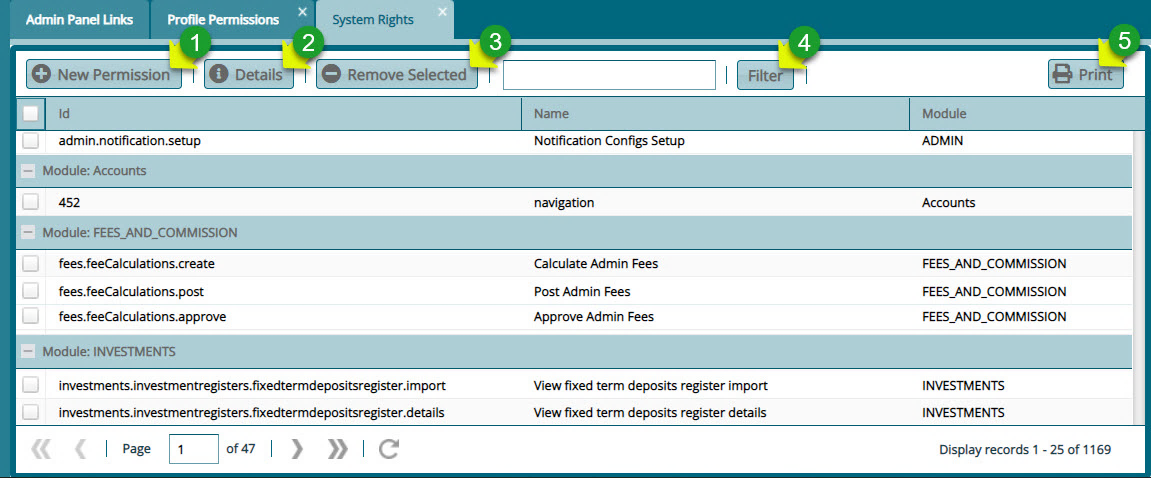Go to the previous page
1151x478 pixels.
click(80, 449)
